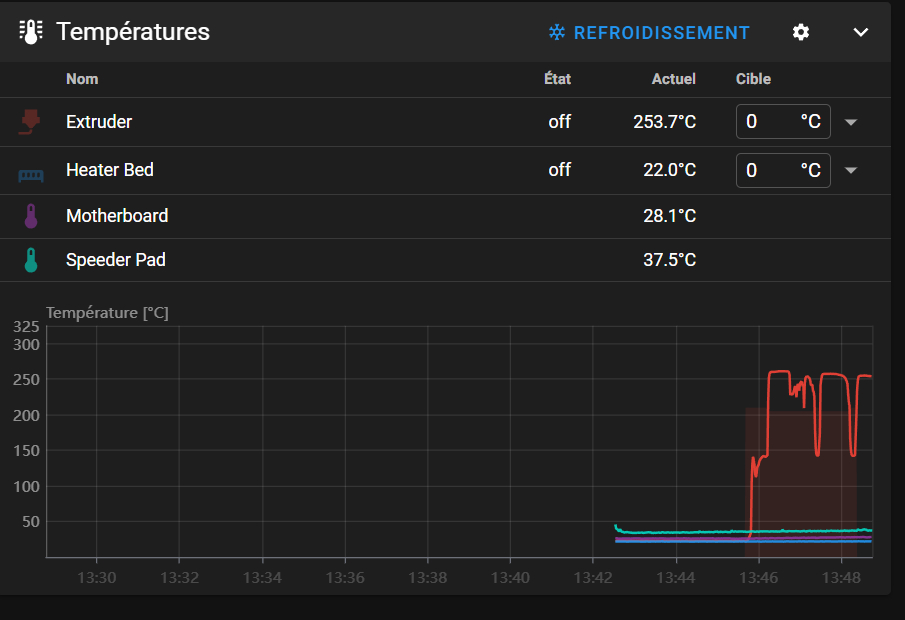Screen dimensions: 905x620
Task: Open temperature panel settings gear
Action: click(x=801, y=32)
